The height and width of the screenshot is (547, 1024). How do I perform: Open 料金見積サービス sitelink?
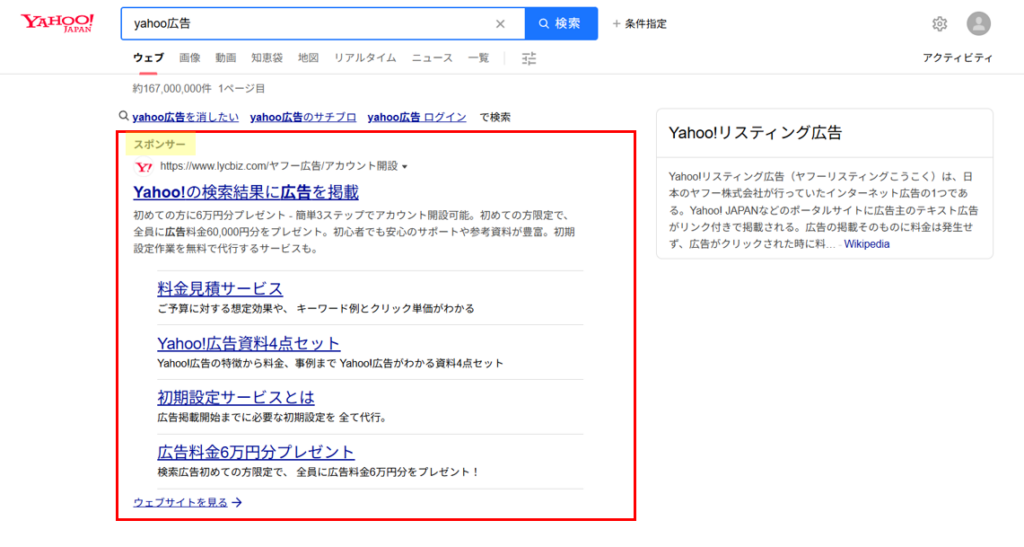tap(220, 289)
